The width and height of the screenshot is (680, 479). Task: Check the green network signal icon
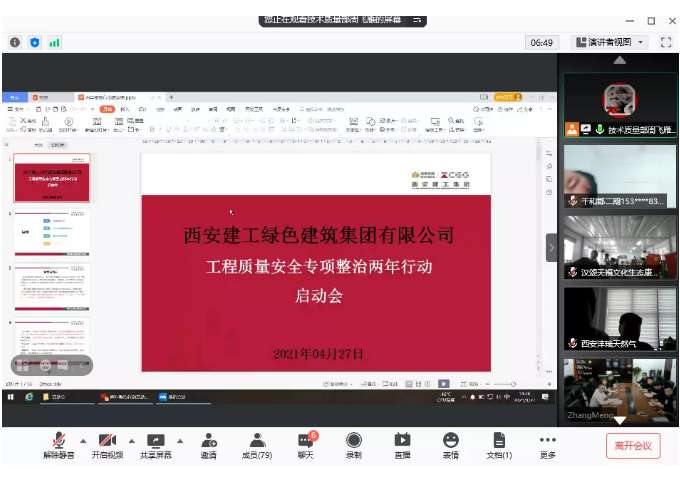coord(54,42)
